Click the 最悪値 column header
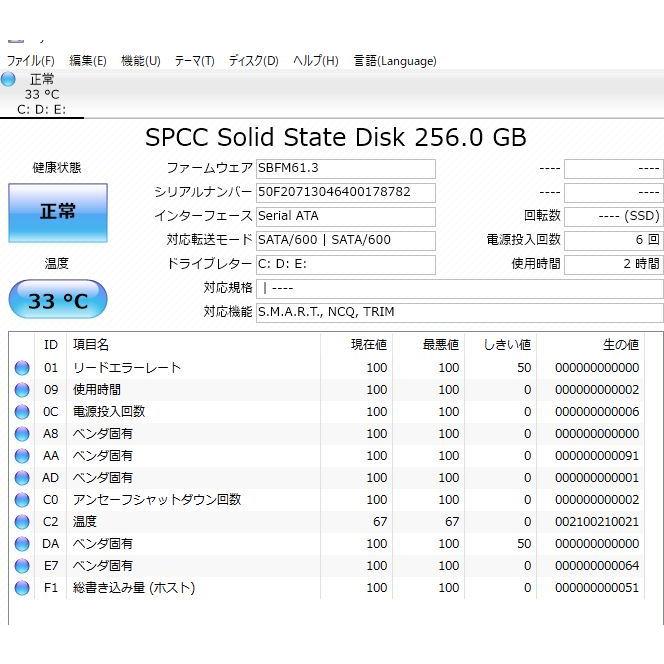664x664 pixels. (429, 345)
